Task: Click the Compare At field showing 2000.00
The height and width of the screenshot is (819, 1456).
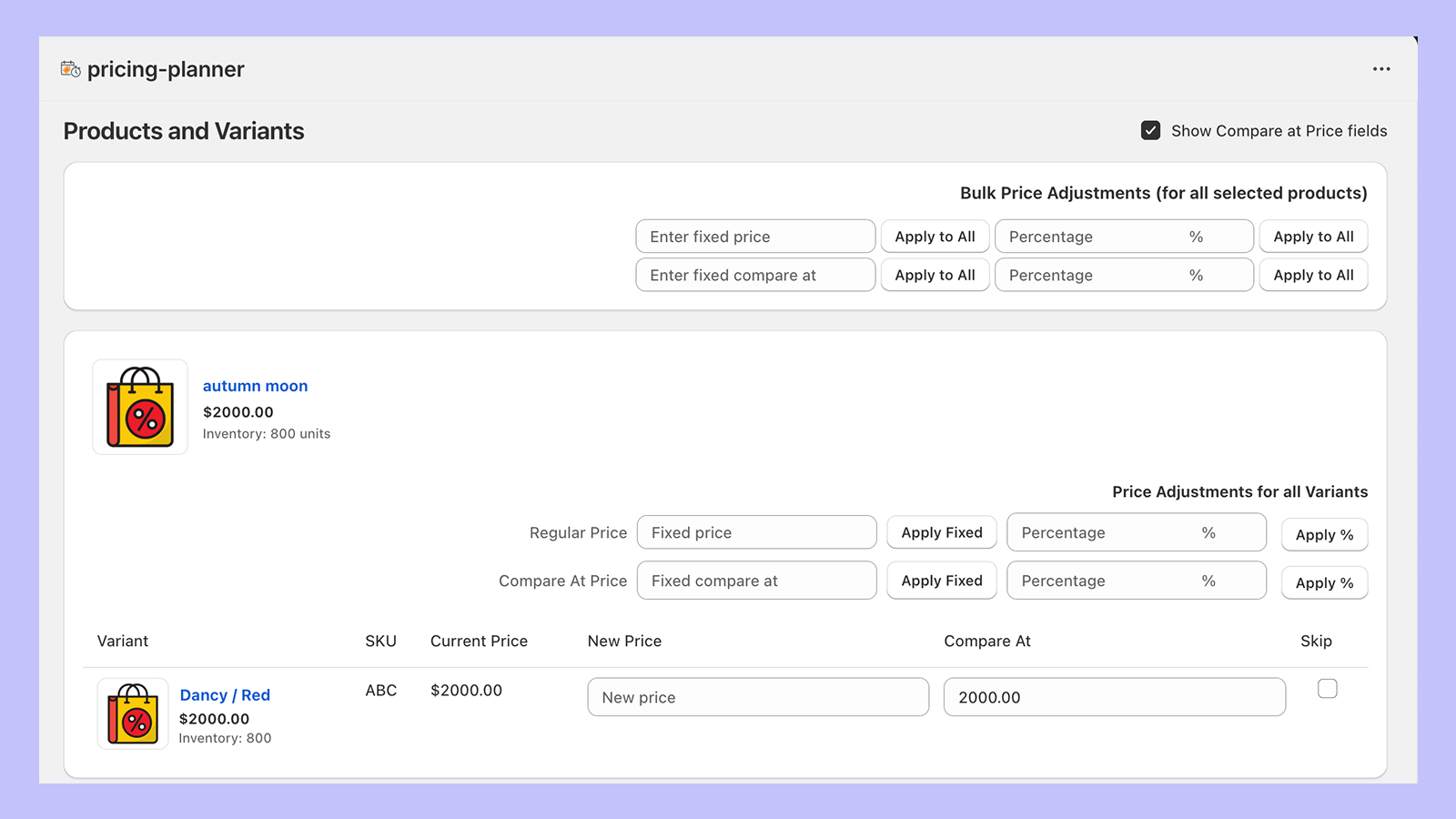Action: [x=1114, y=696]
